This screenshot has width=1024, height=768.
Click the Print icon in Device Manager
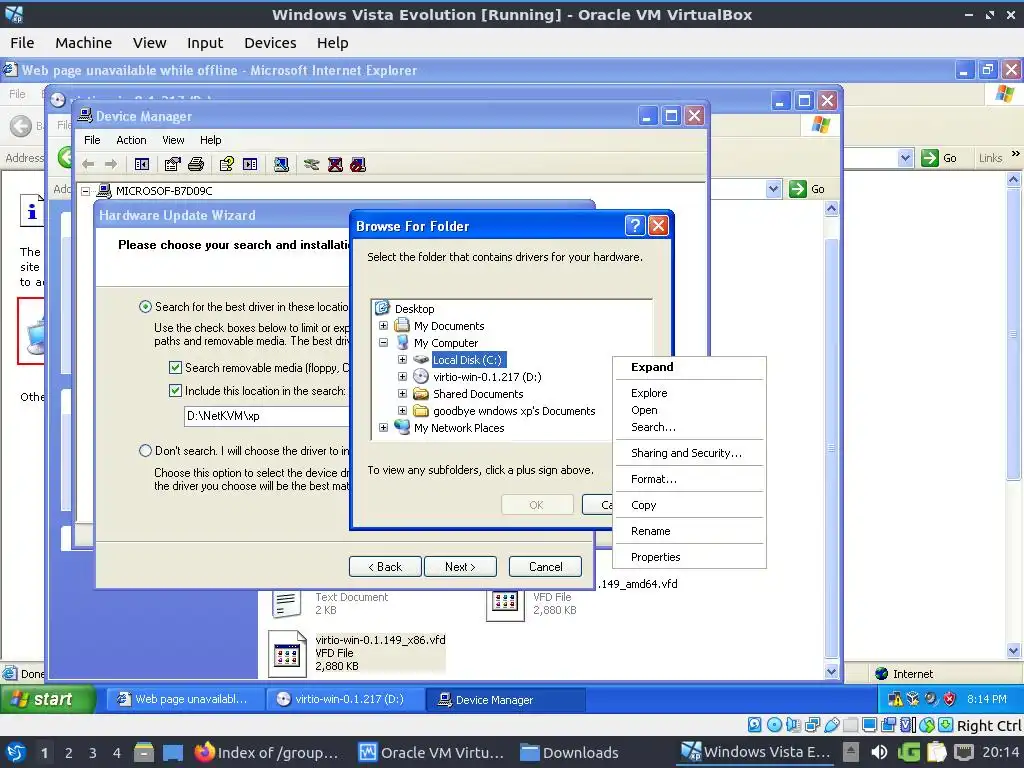(x=196, y=165)
